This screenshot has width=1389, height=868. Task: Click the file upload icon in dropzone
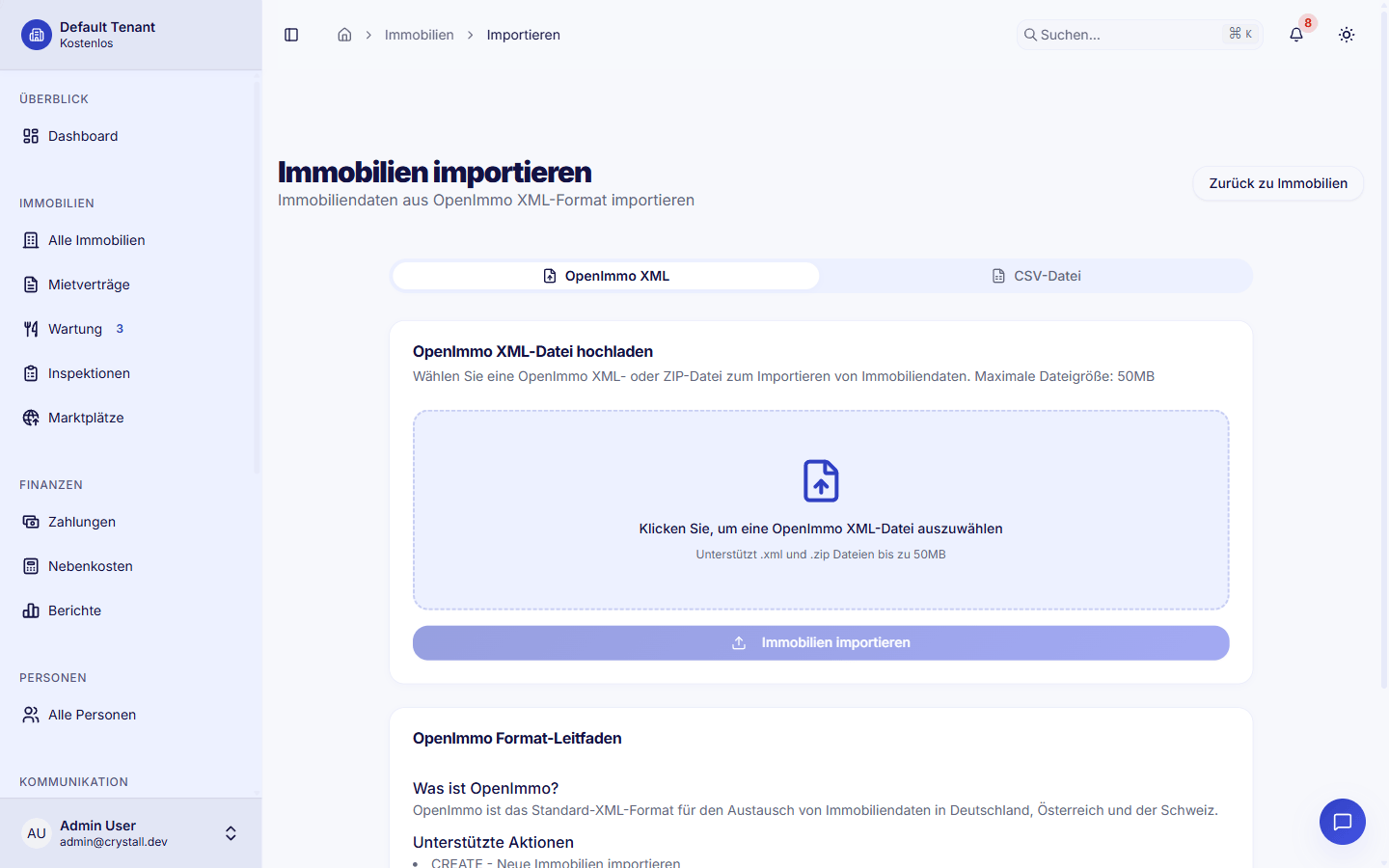coord(821,480)
